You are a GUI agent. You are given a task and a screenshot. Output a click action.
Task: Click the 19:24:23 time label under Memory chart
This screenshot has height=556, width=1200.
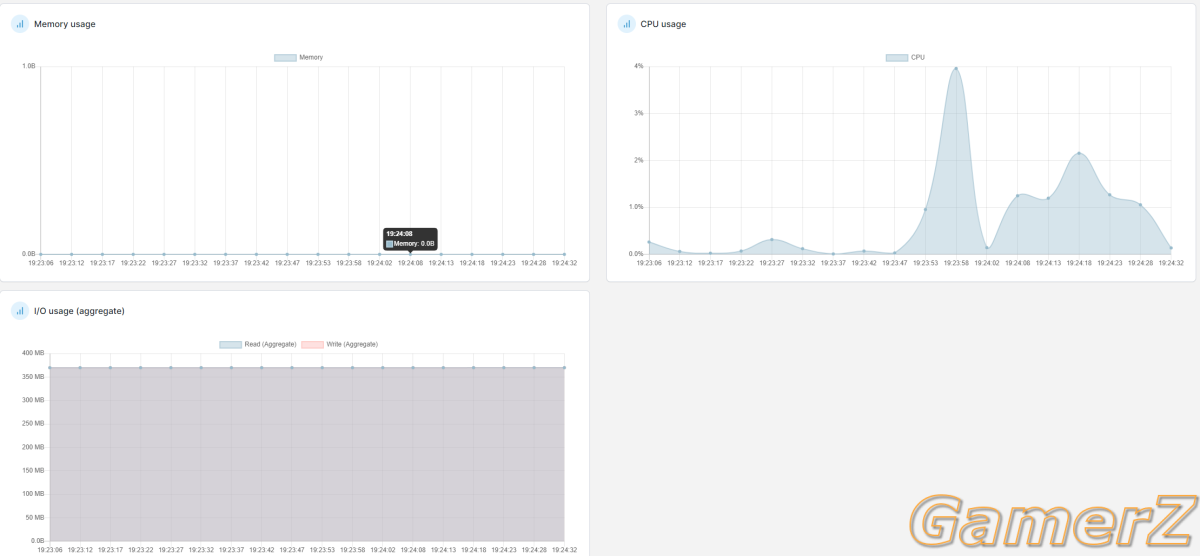point(502,263)
